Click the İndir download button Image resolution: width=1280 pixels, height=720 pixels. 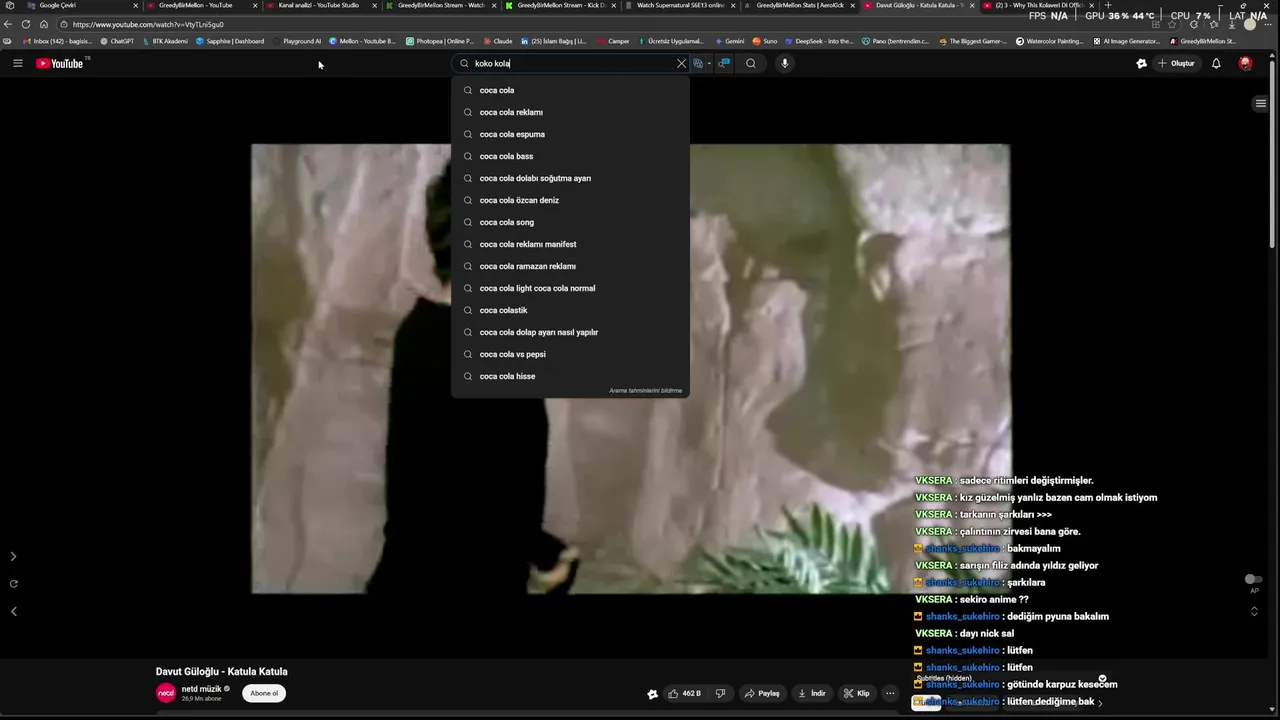point(812,693)
